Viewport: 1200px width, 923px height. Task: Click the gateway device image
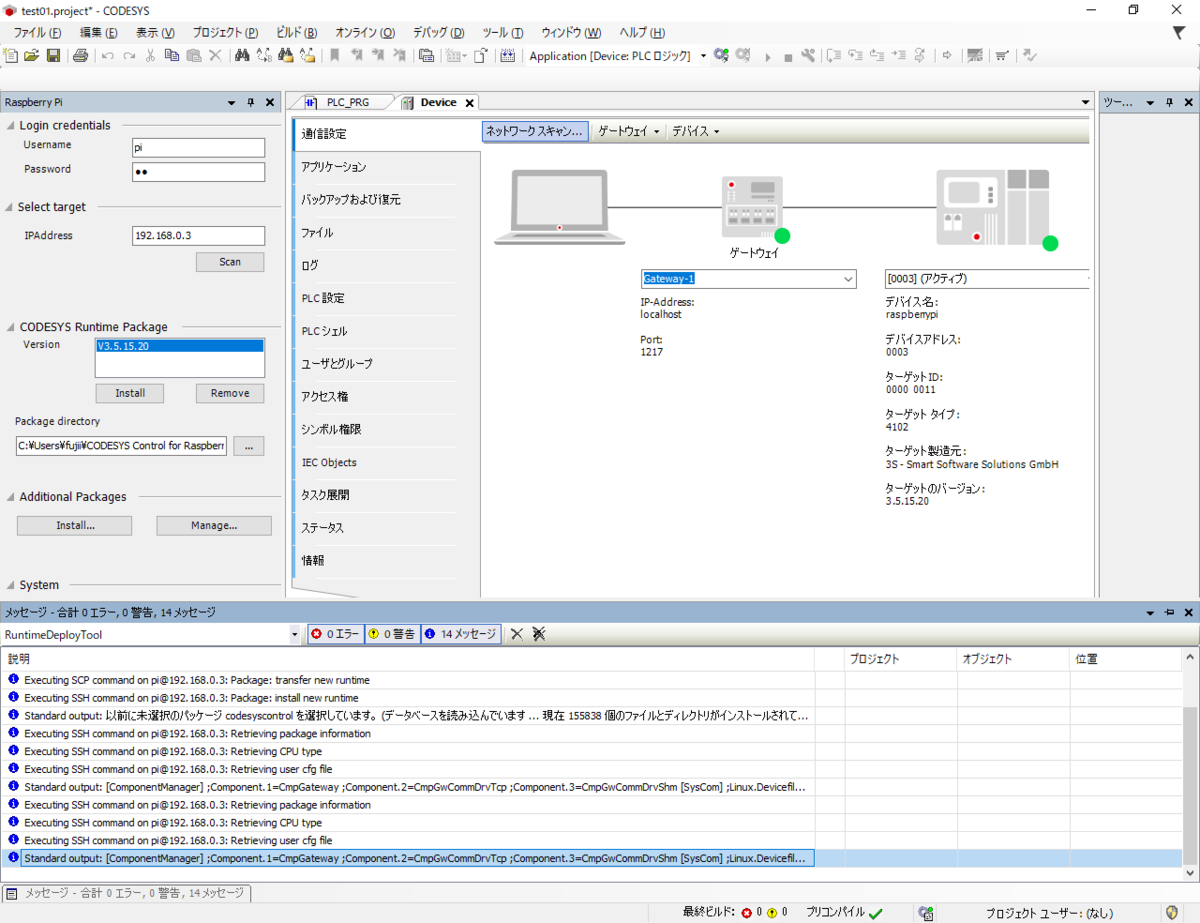[752, 208]
